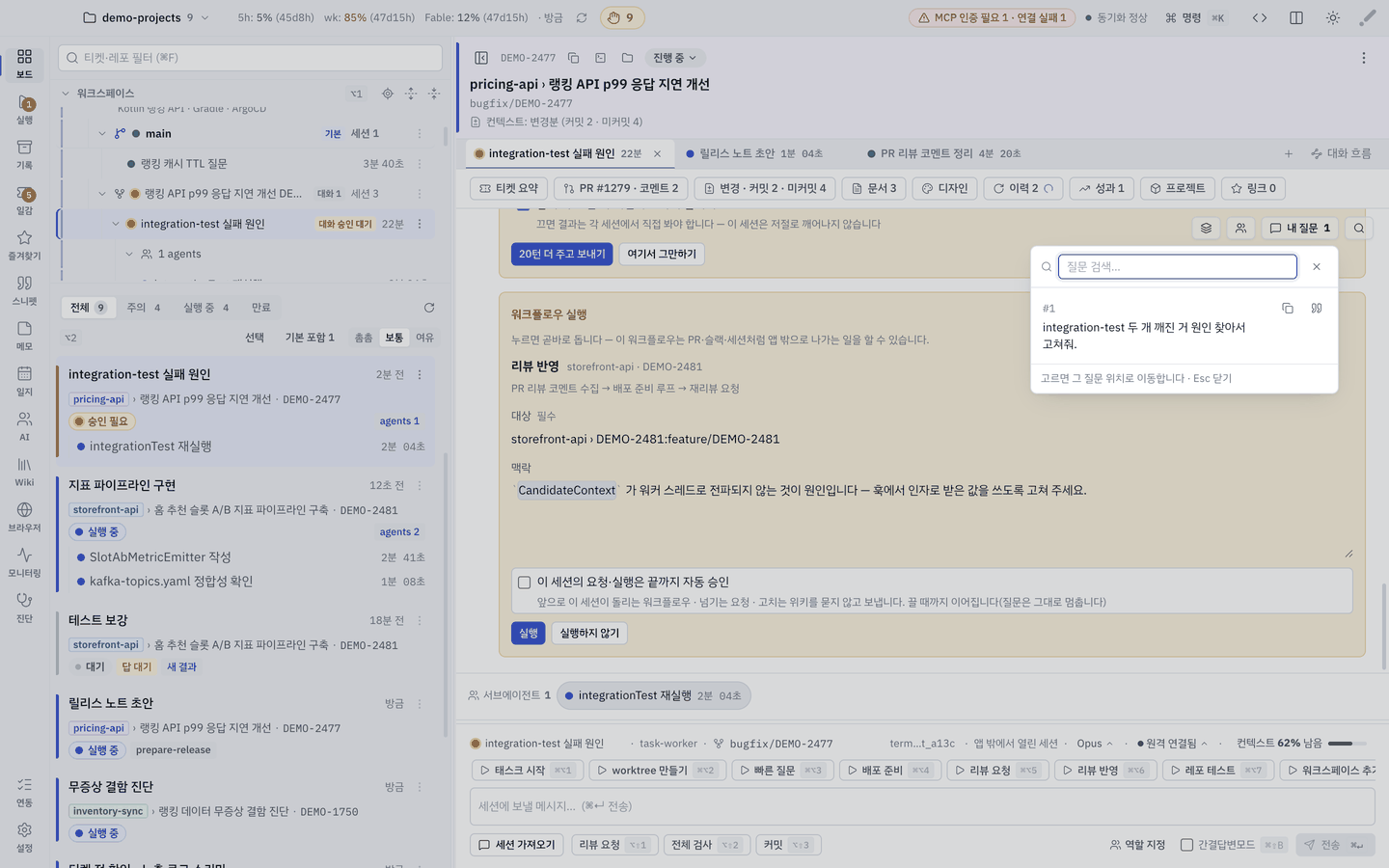Open the 메모 sidebar icon
The width and height of the screenshot is (1389, 868).
(24, 336)
